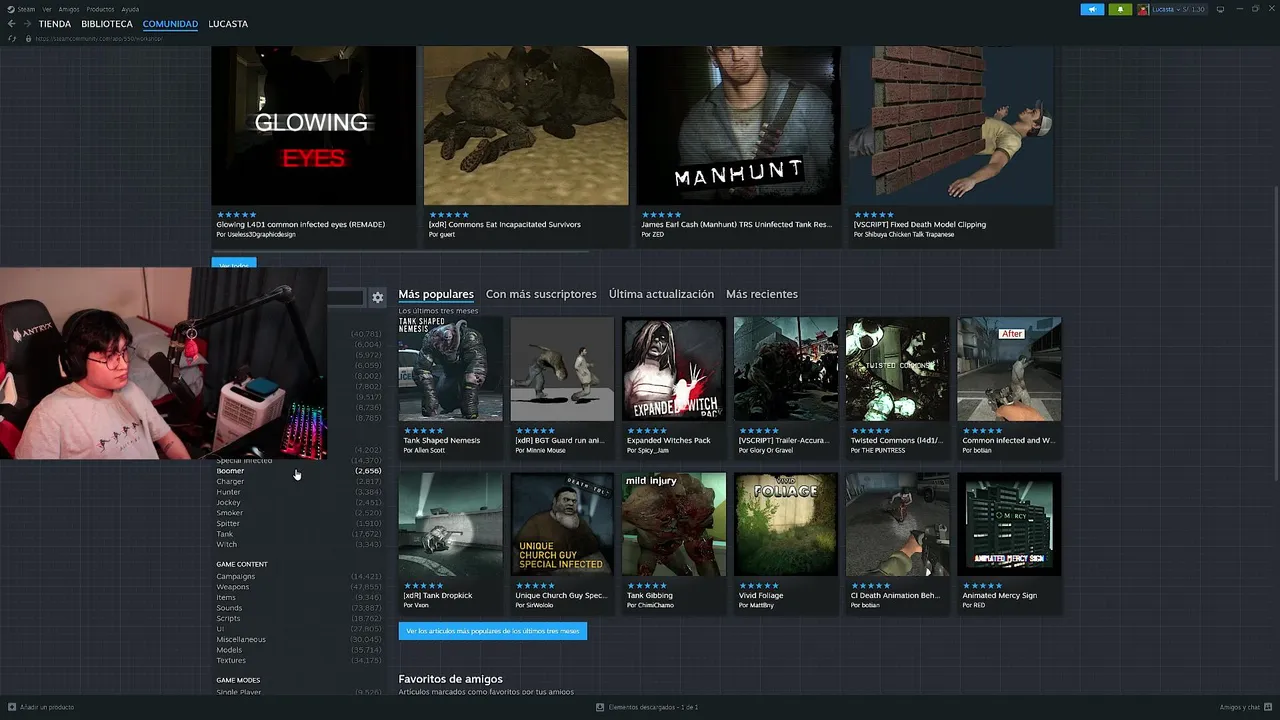Switch to the TIENDA tab

click(55, 24)
